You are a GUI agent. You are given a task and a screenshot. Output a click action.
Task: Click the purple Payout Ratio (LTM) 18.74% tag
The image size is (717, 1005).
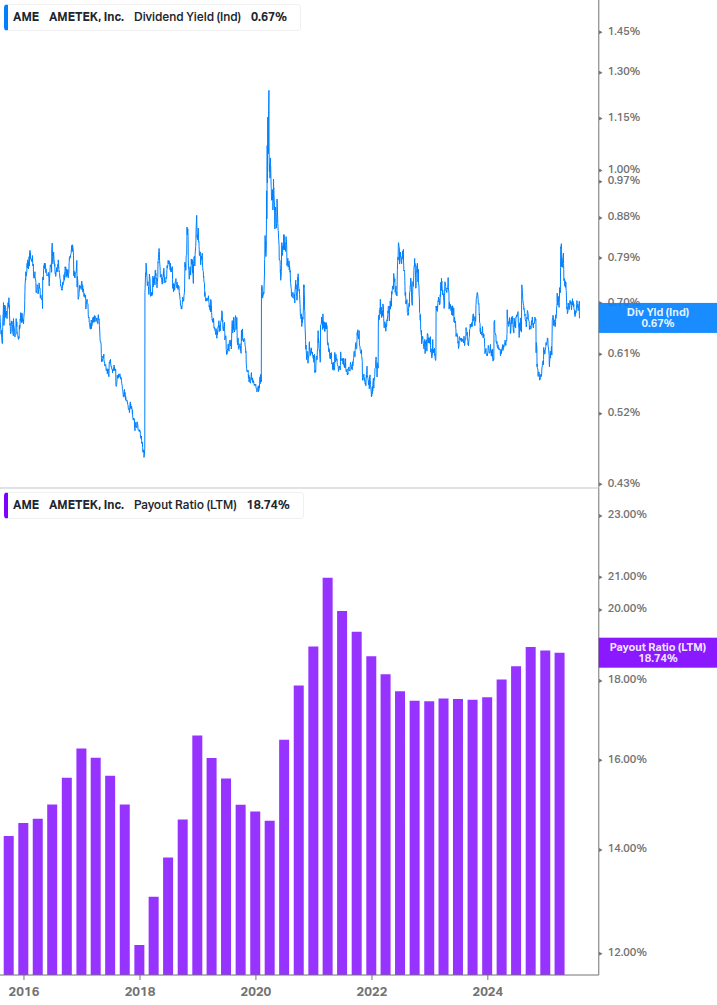pos(657,652)
